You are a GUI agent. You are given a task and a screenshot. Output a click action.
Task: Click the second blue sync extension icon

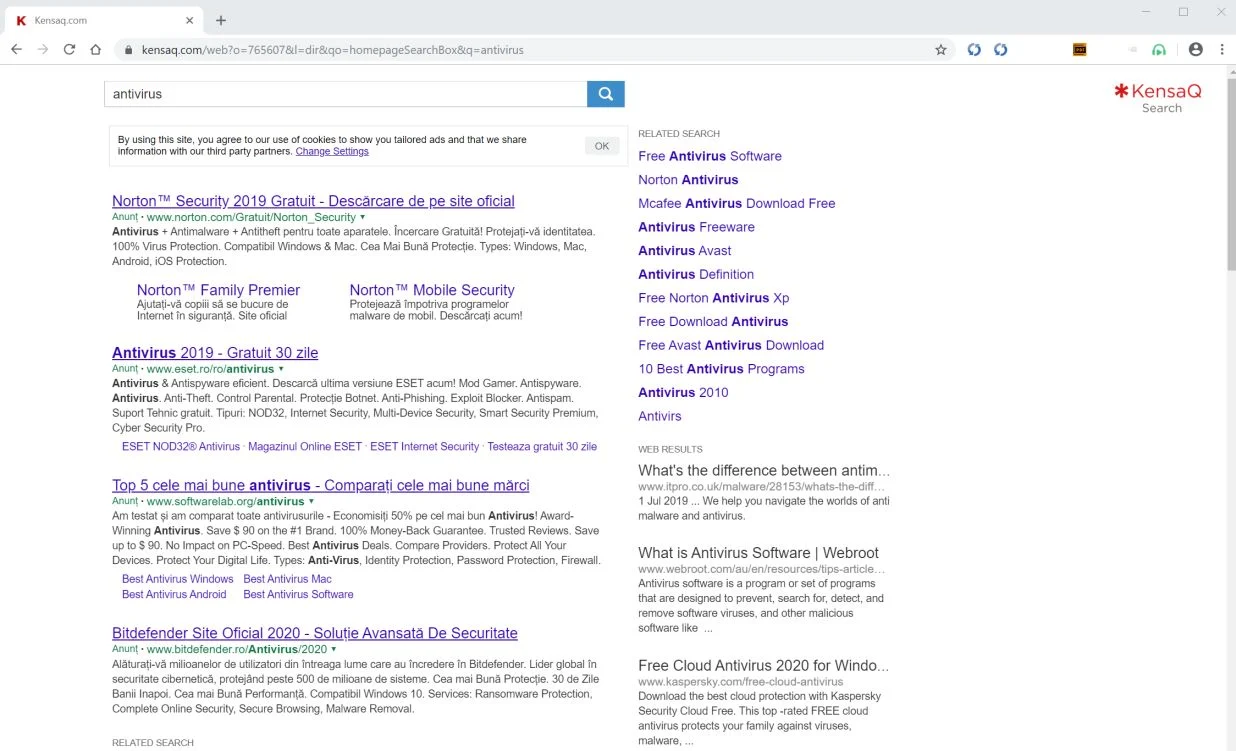coord(1001,49)
